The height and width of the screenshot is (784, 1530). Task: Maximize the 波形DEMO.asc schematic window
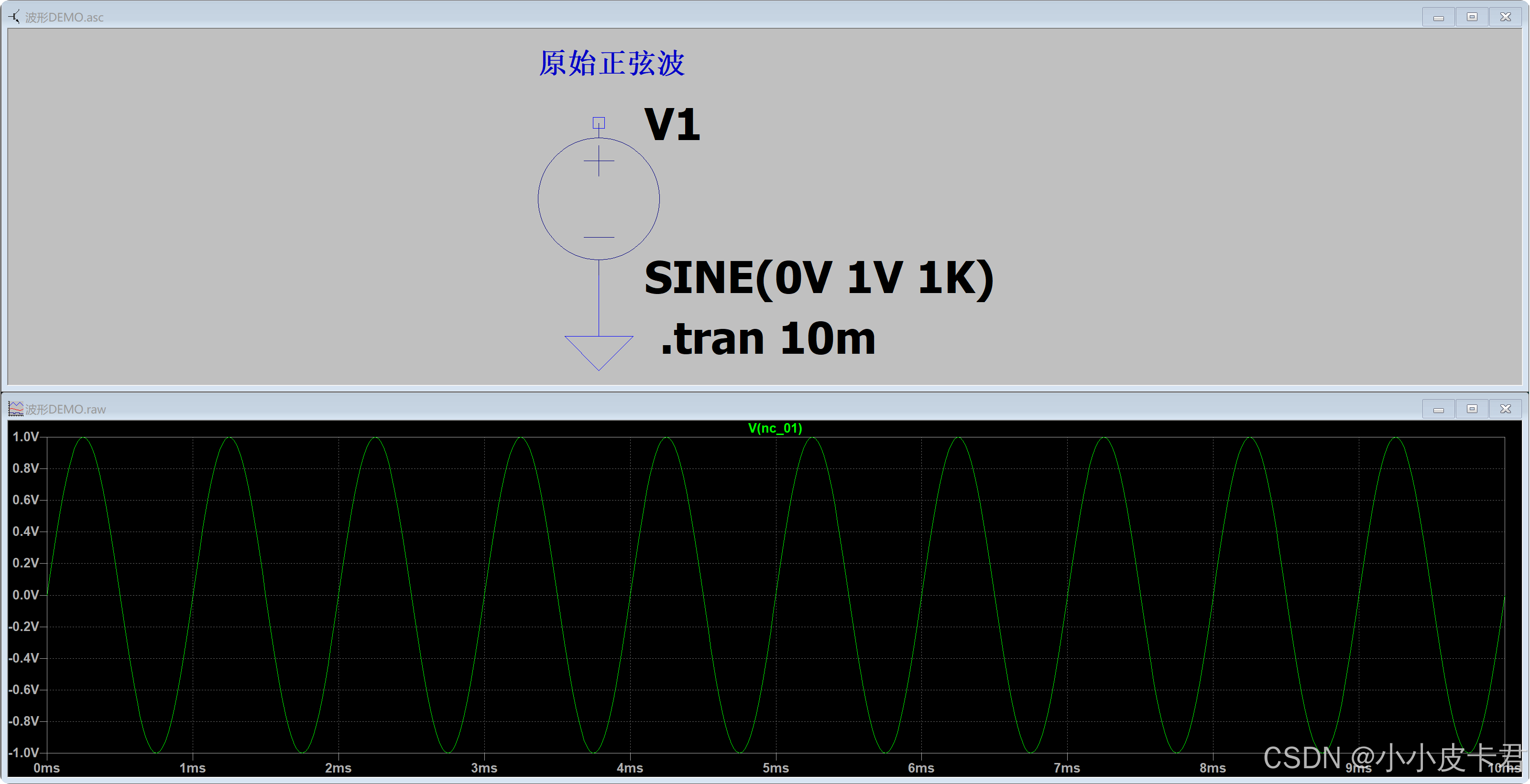click(x=1472, y=17)
